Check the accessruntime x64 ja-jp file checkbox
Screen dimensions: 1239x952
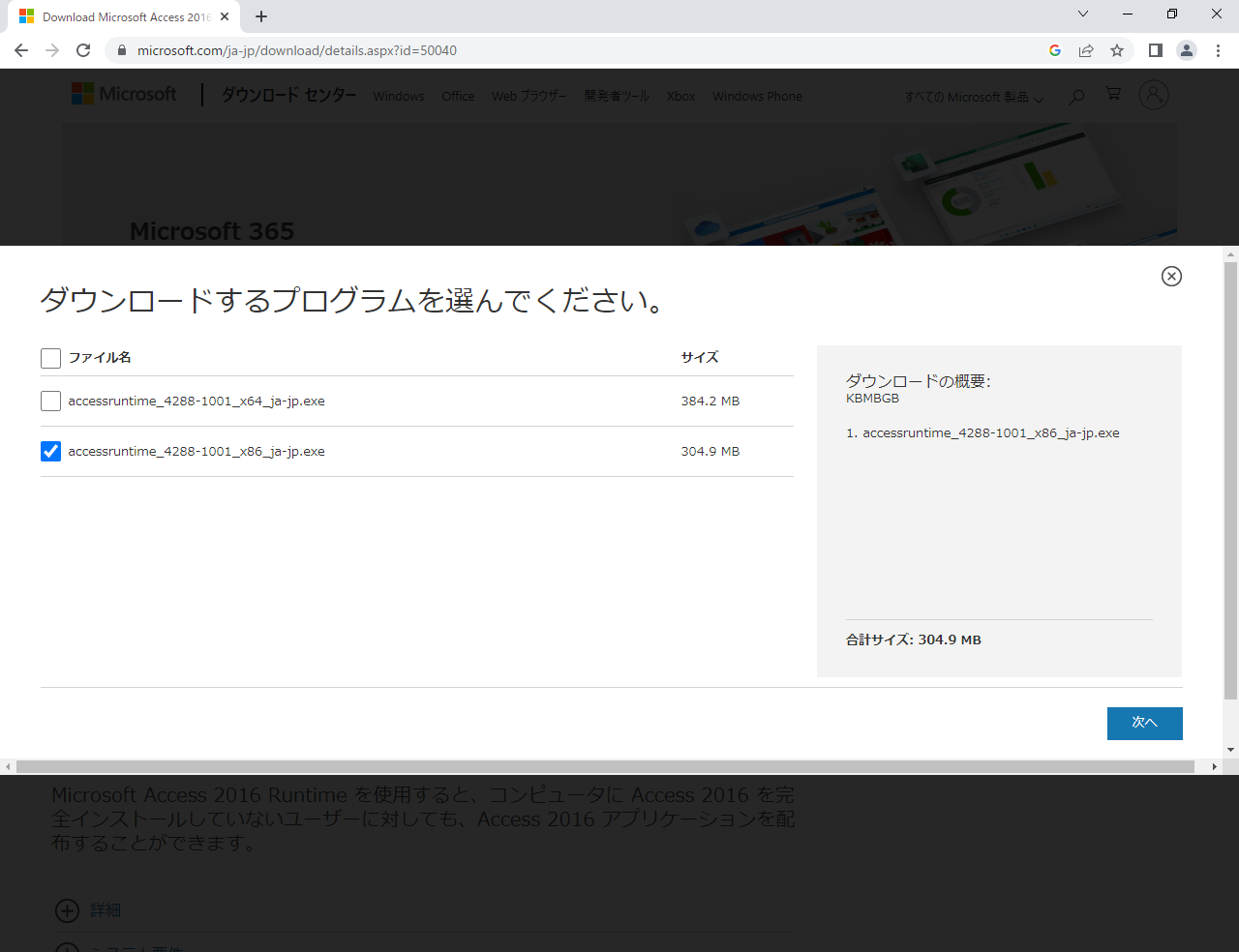[x=51, y=401]
